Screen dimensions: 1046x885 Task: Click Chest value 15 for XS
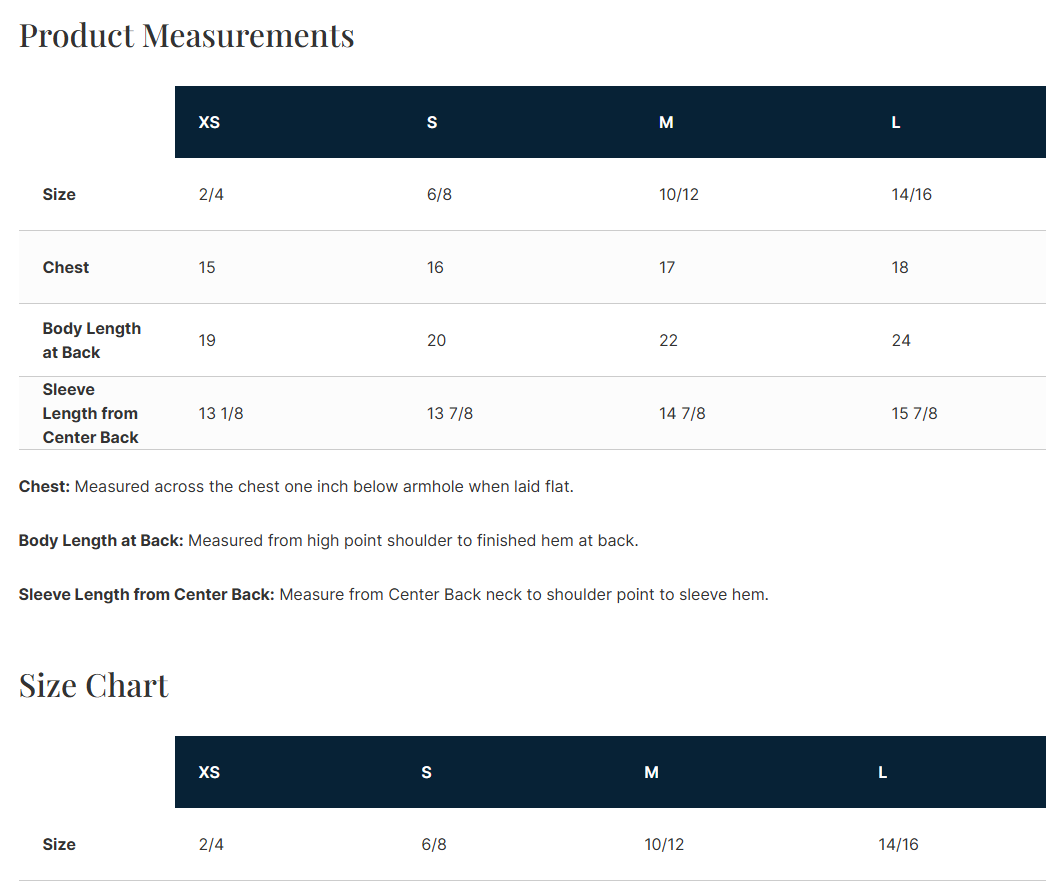pyautogui.click(x=207, y=267)
